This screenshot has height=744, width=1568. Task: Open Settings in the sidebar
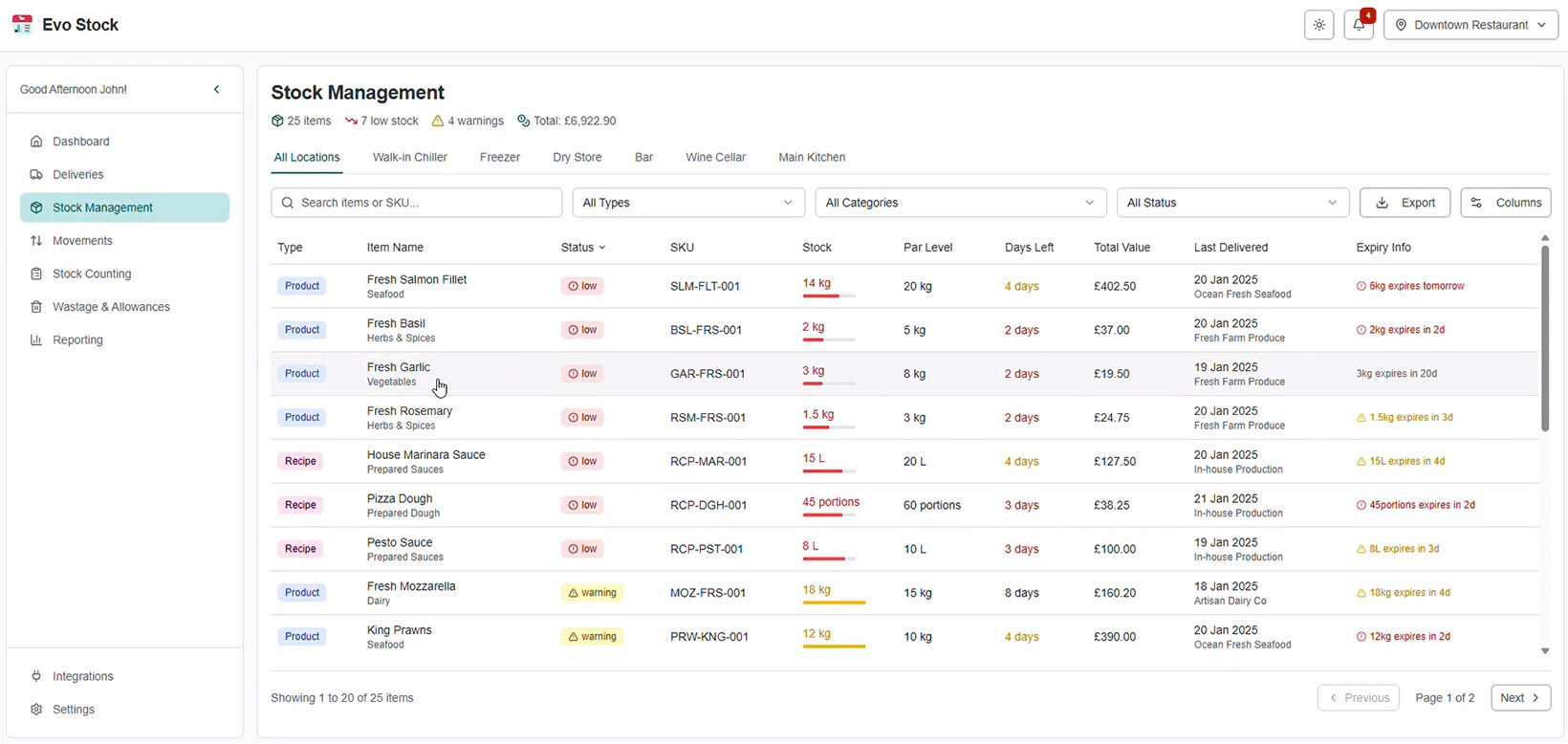[x=73, y=710]
